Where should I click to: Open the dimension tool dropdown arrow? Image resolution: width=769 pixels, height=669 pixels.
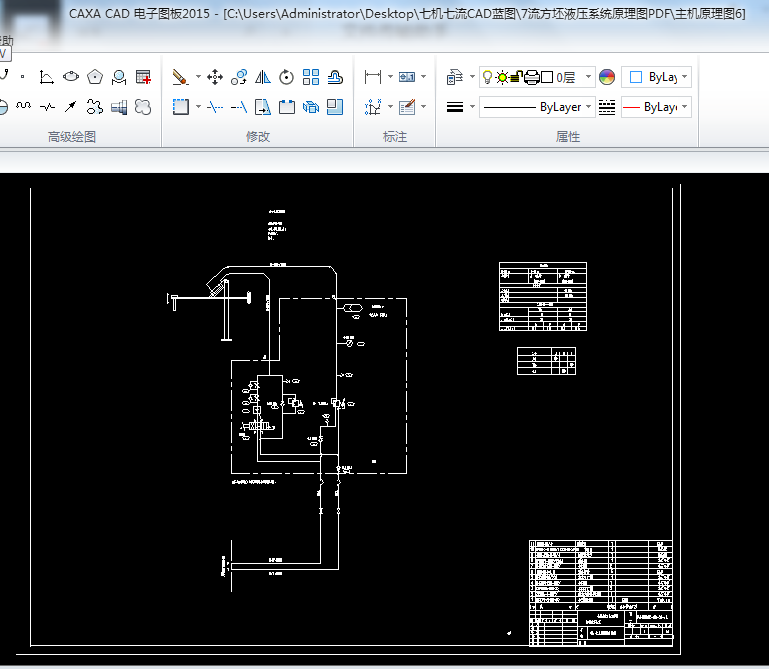(x=389, y=77)
